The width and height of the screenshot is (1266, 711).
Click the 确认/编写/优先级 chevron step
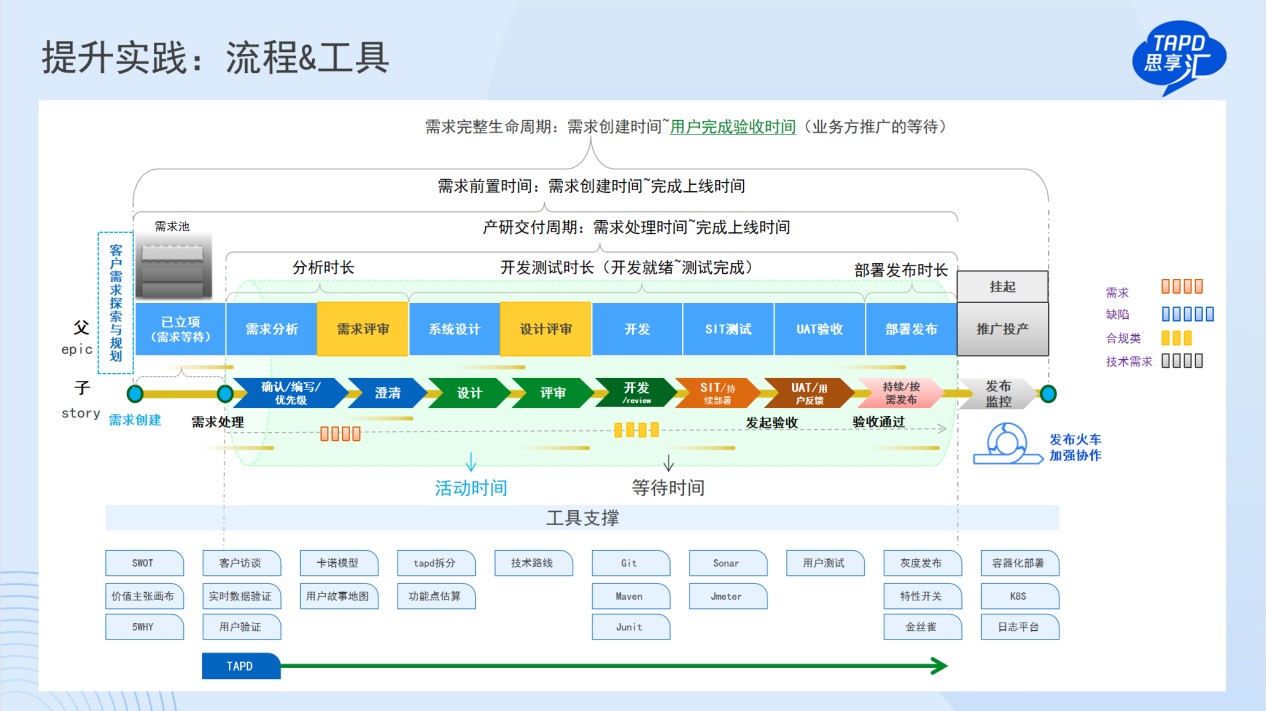[x=291, y=393]
